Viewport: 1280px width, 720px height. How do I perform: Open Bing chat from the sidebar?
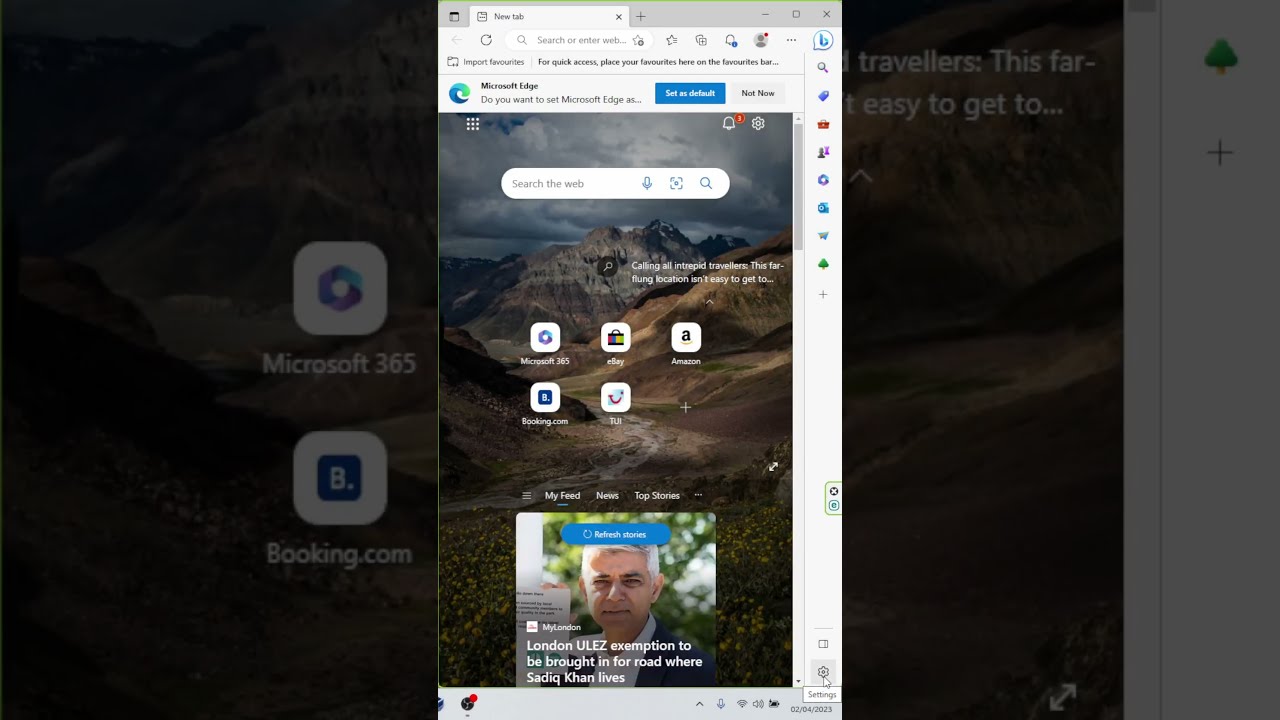click(x=823, y=40)
